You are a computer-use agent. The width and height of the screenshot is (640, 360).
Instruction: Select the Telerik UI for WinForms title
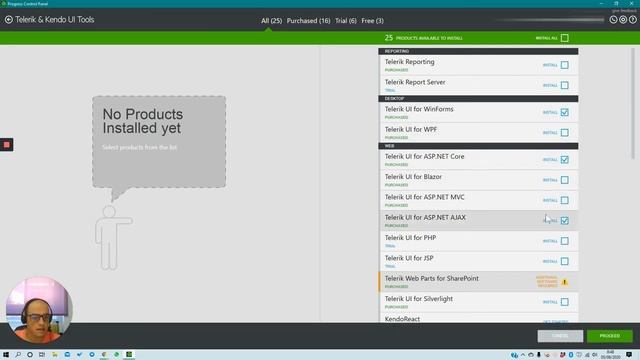[x=419, y=109]
